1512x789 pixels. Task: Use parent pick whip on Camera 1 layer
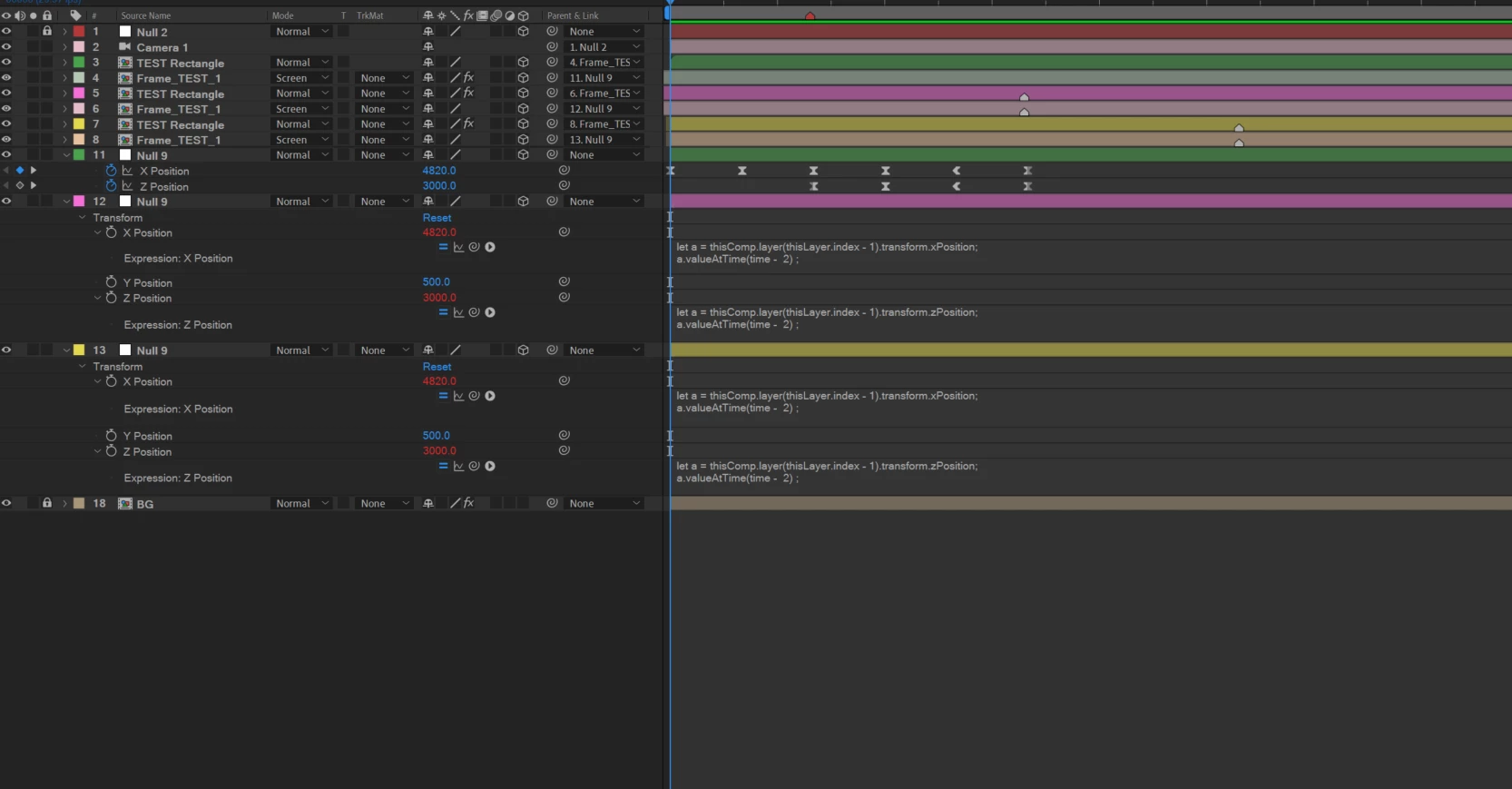coord(552,47)
